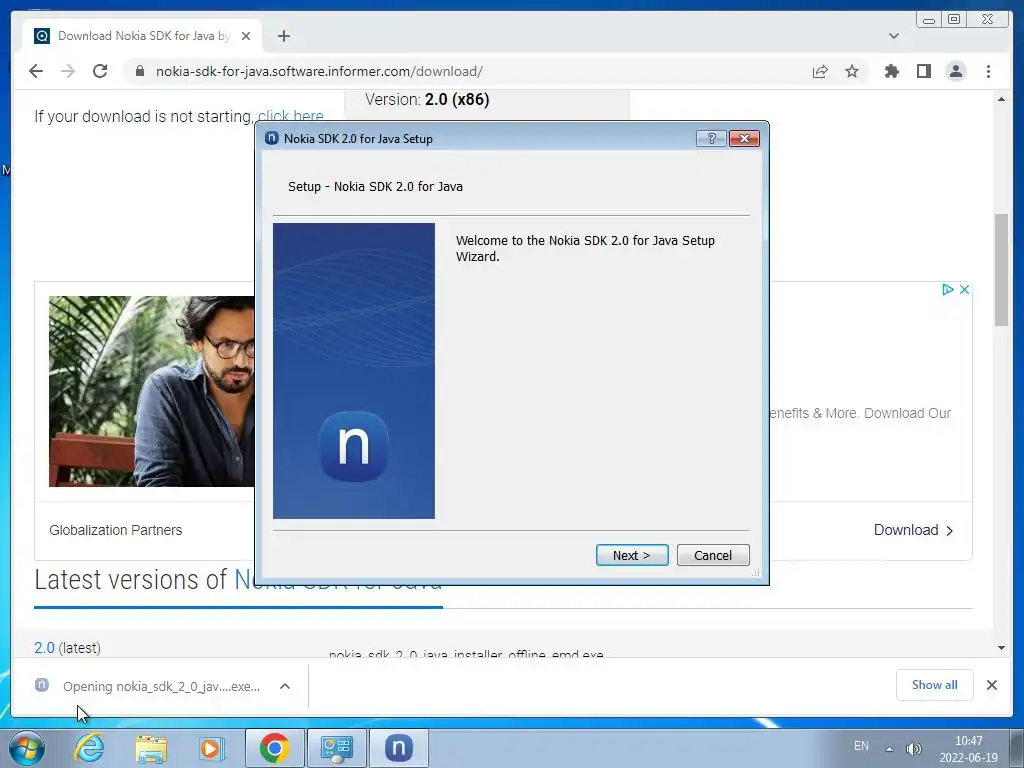This screenshot has width=1024, height=768.
Task: Switch to Nokia SDK installer taskbar icon
Action: point(398,748)
